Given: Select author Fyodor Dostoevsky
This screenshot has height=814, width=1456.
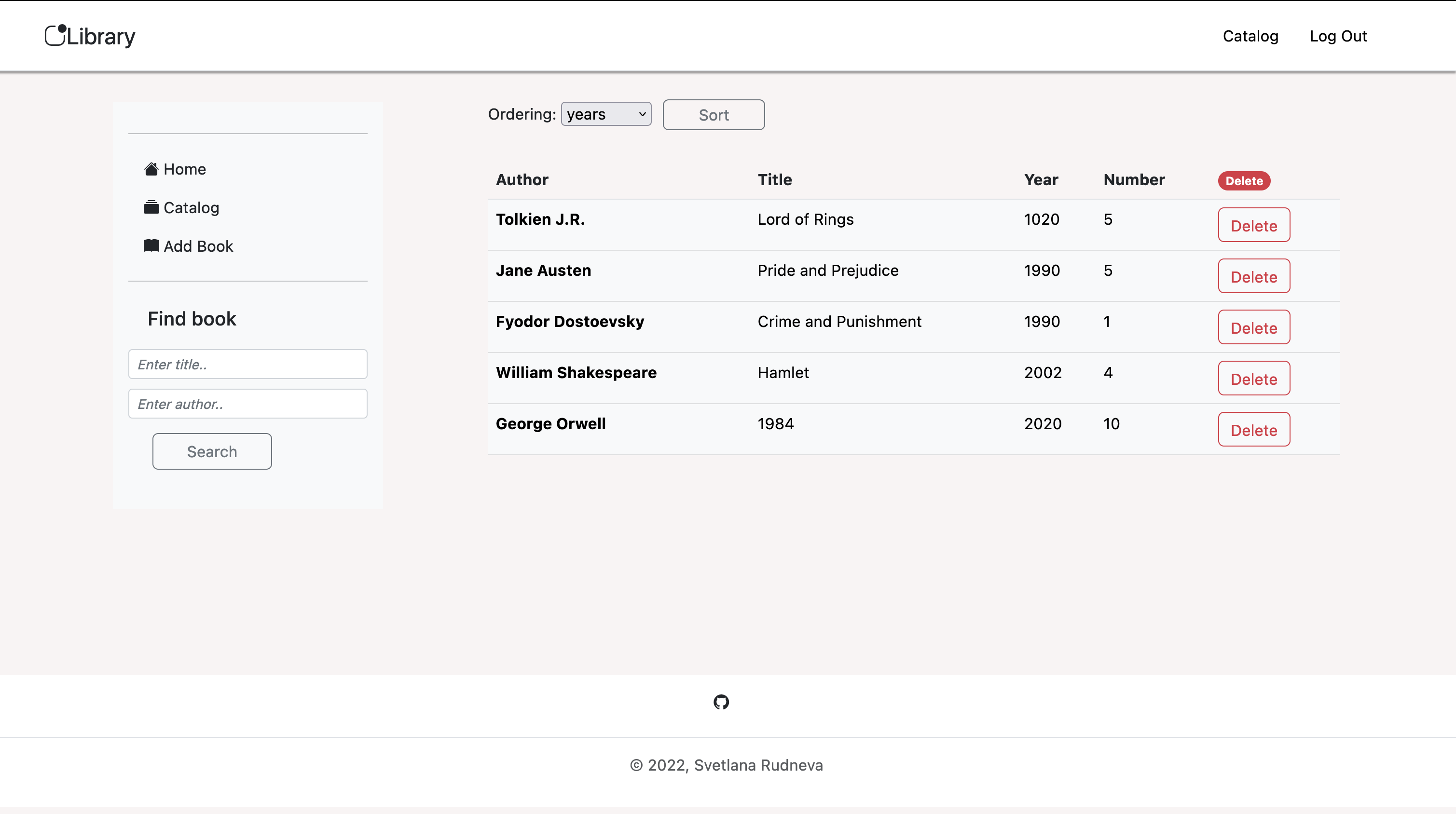Looking at the screenshot, I should 570,322.
